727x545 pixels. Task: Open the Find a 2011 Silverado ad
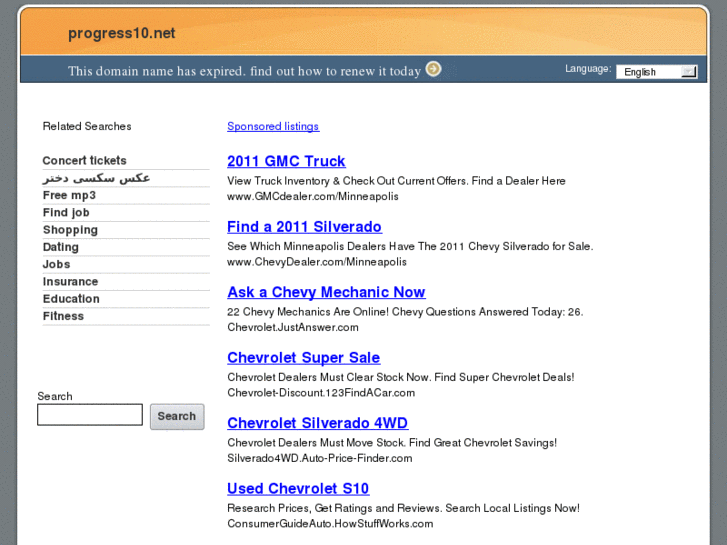point(304,226)
